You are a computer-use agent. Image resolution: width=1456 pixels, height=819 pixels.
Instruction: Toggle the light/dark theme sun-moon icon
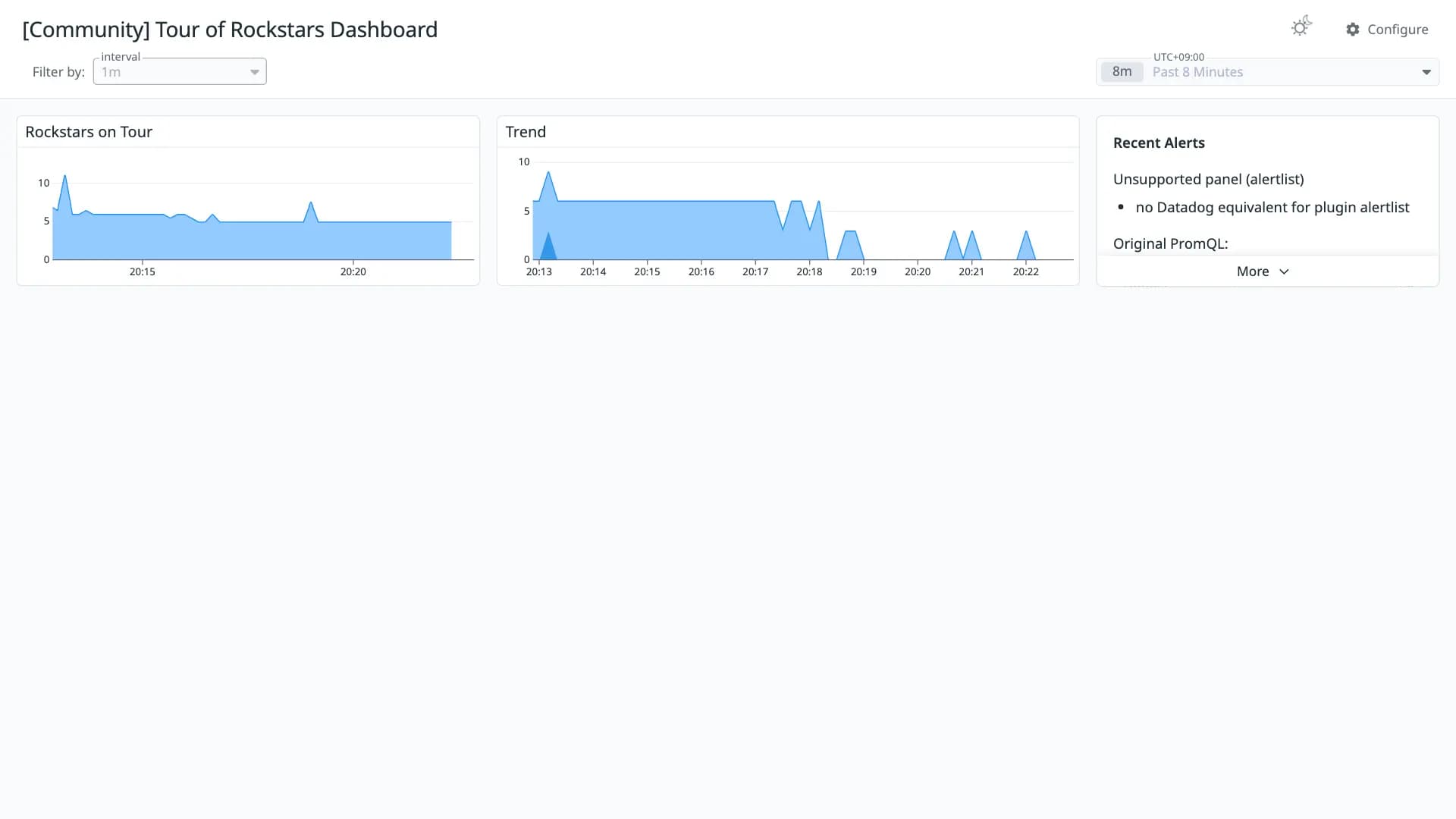pyautogui.click(x=1301, y=27)
